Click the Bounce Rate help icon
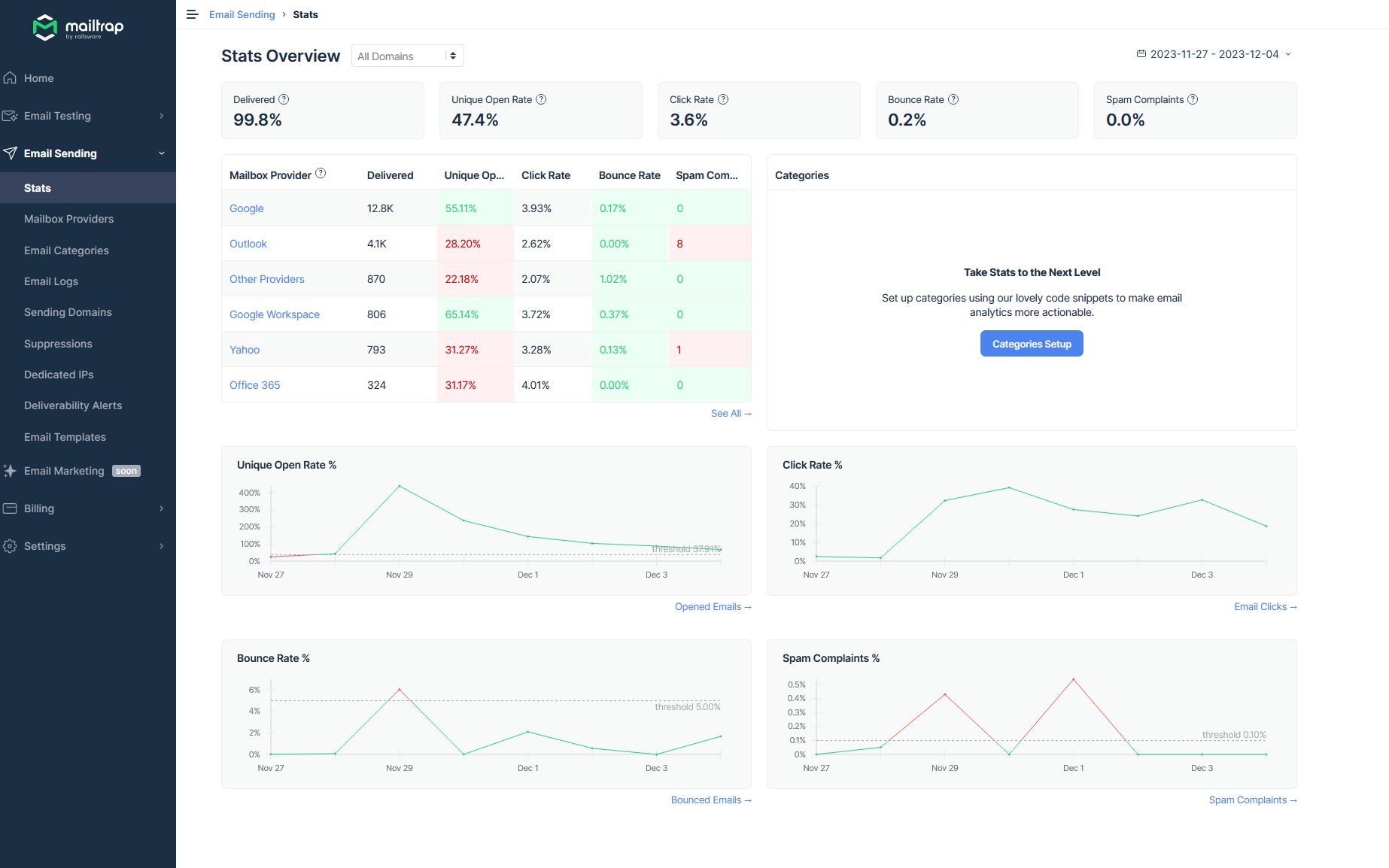This screenshot has width=1389, height=868. point(953,99)
